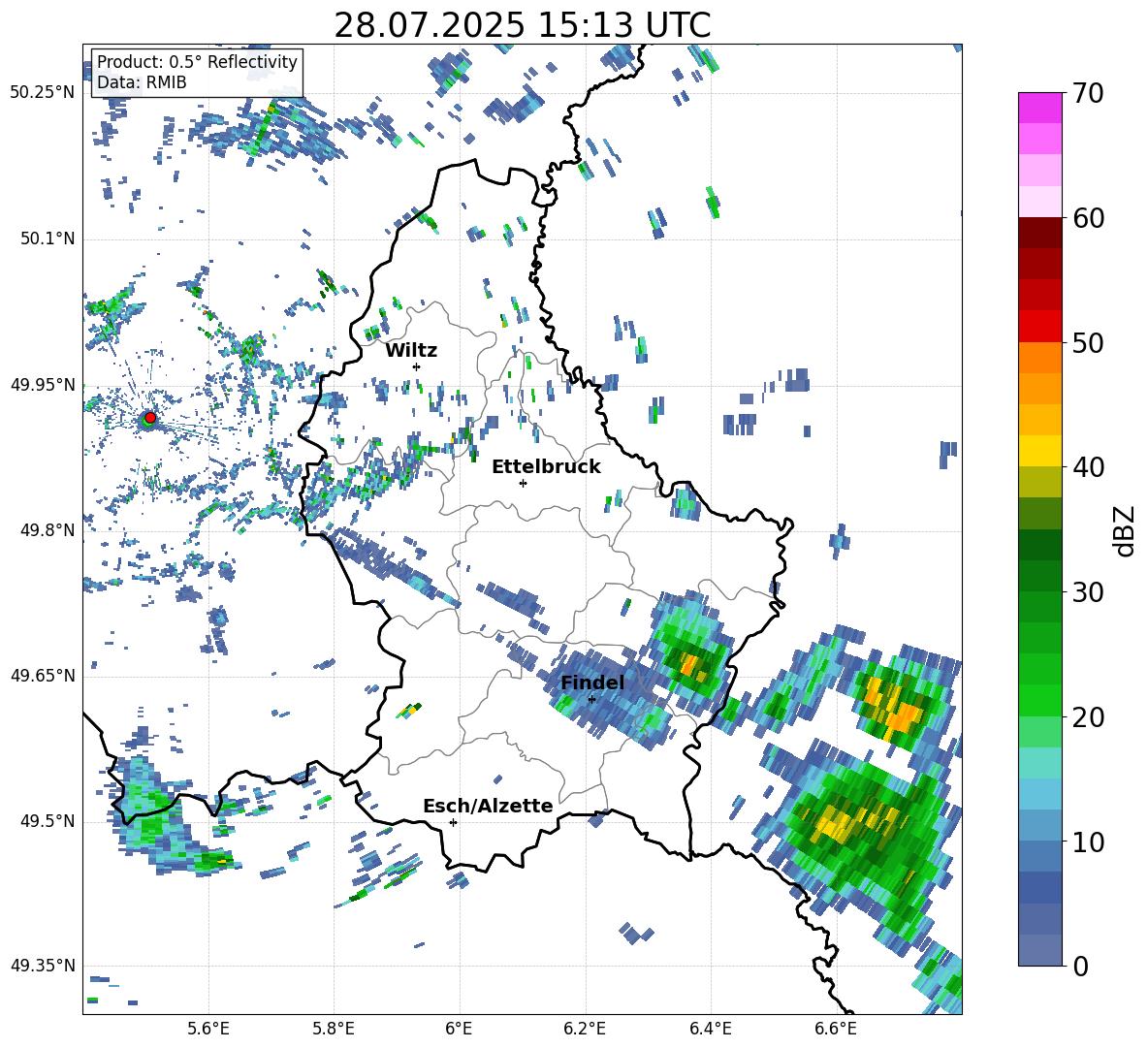Click the 5.6°E longitude label
Screen dimensions: 1148x1048
pos(208,1029)
